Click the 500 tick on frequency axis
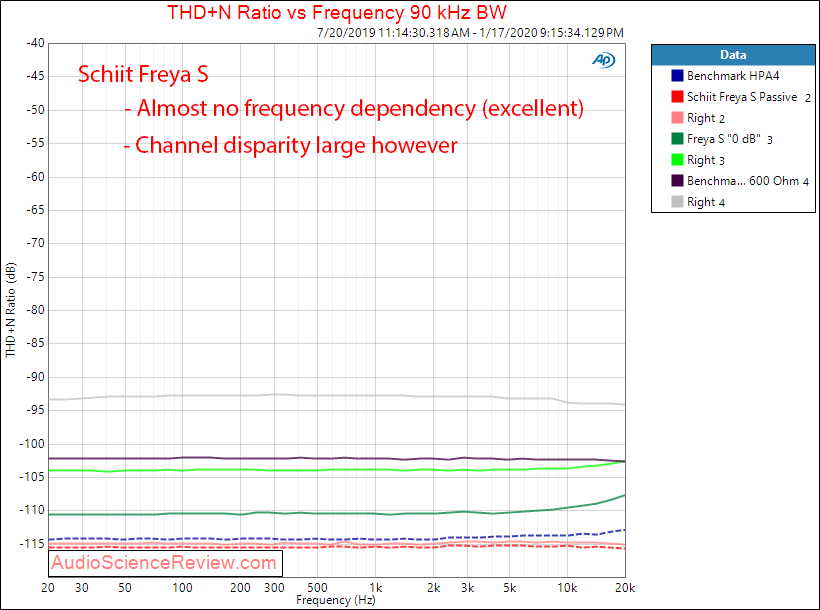Viewport: 820px width, 610px height. (x=317, y=588)
